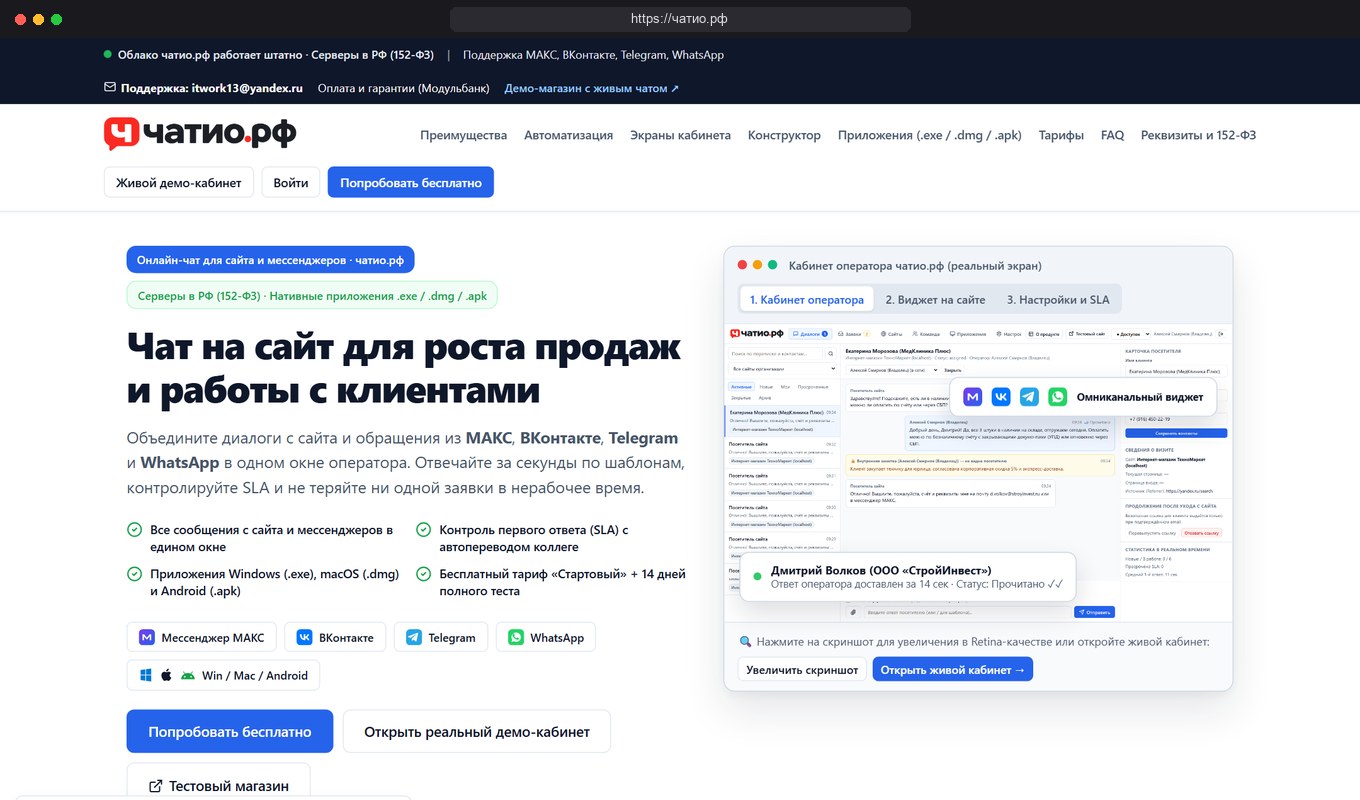
Task: Click Открыть живой кабинет → button
Action: tap(953, 670)
